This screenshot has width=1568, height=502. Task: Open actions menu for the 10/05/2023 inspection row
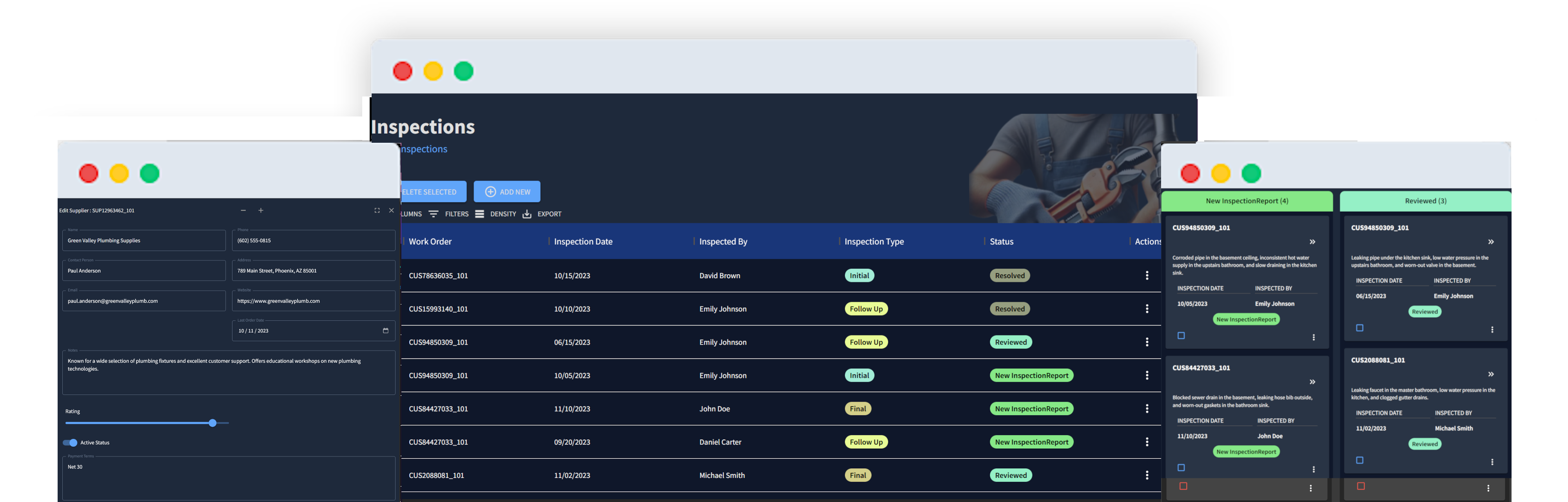(1147, 375)
